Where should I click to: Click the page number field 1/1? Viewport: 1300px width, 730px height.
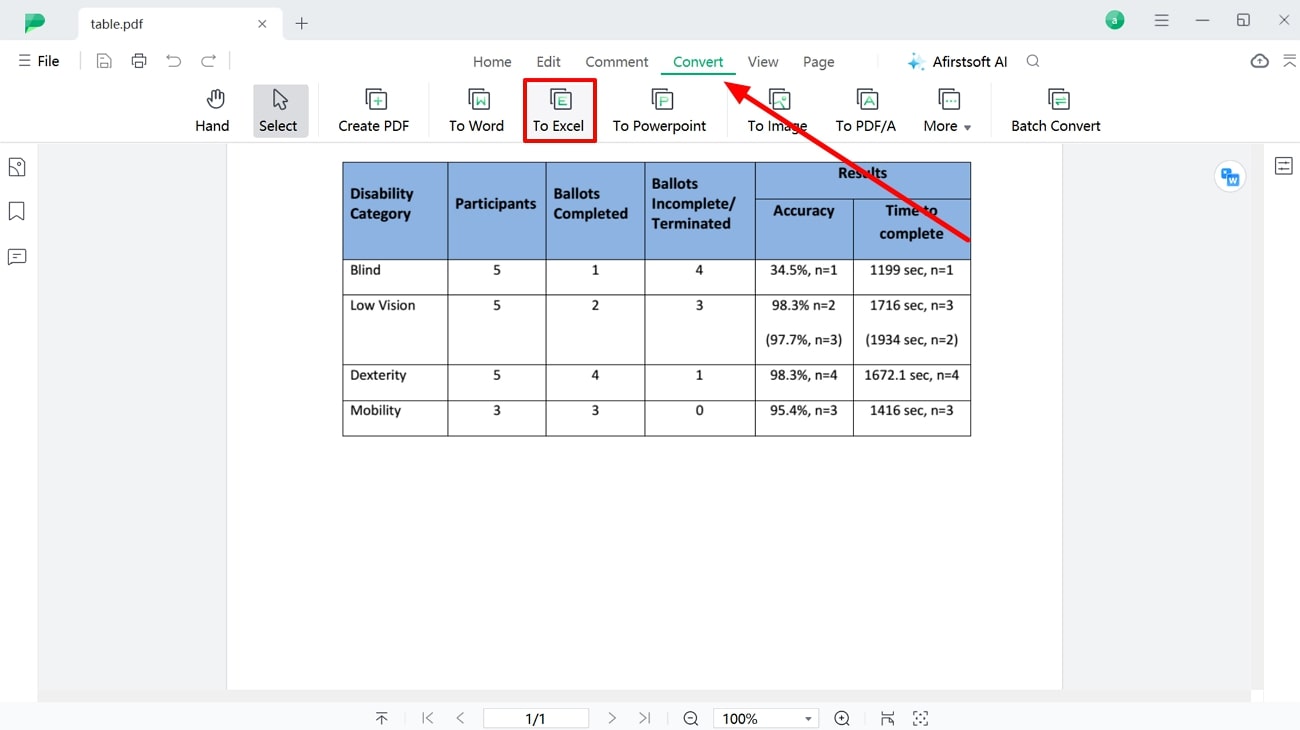click(x=536, y=718)
